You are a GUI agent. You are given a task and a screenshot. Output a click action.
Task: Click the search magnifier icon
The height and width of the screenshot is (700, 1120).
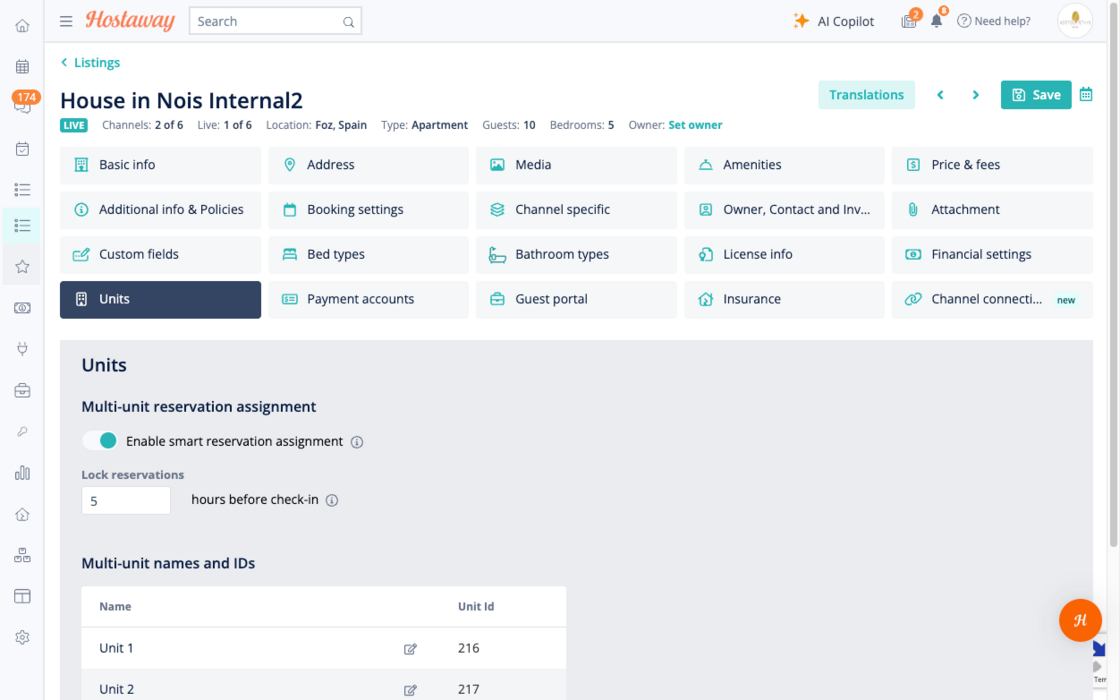pyautogui.click(x=348, y=22)
